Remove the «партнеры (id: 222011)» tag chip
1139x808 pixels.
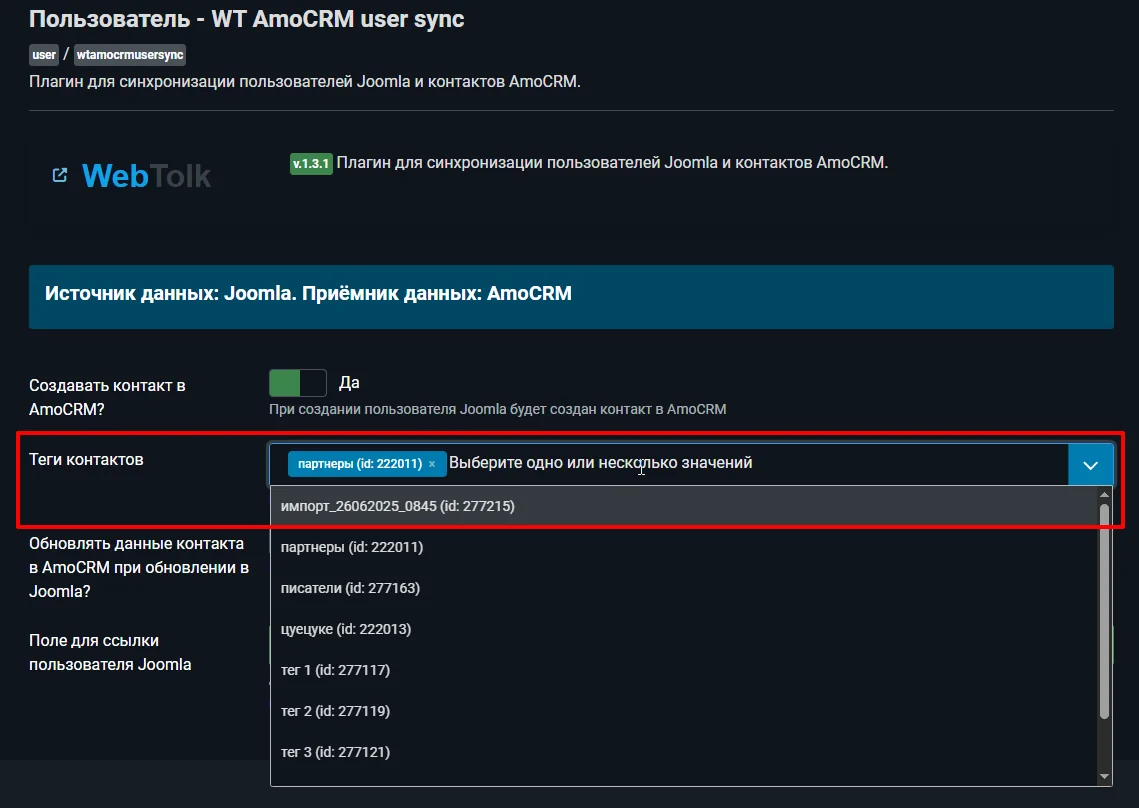click(x=431, y=464)
